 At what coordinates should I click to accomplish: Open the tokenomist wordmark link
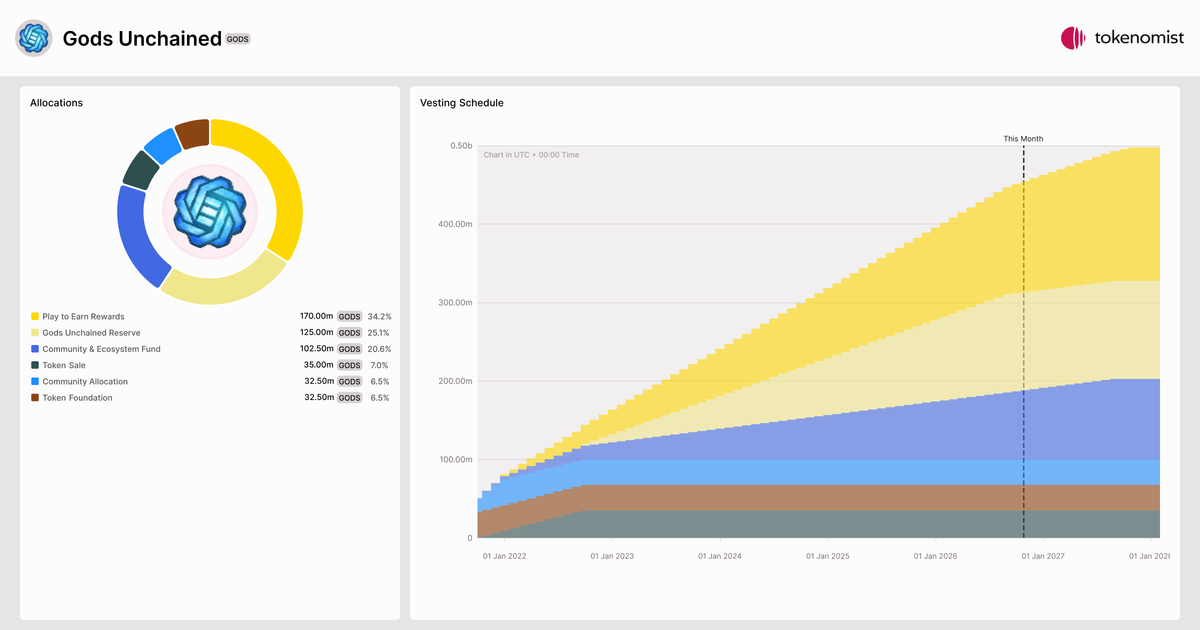1139,38
